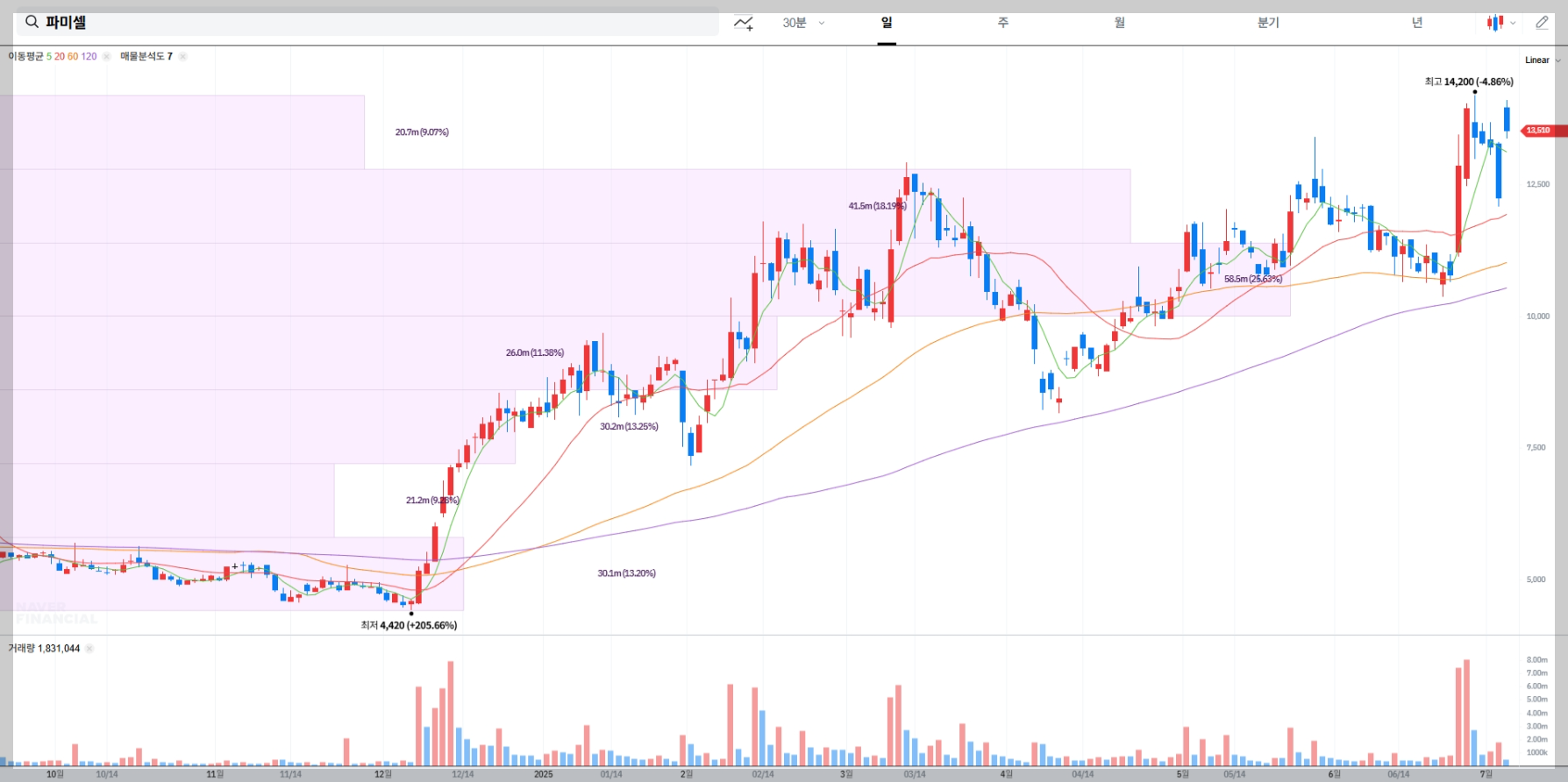Click the 최고 14,200 high label
The width and height of the screenshot is (1568, 782).
[x=1469, y=82]
